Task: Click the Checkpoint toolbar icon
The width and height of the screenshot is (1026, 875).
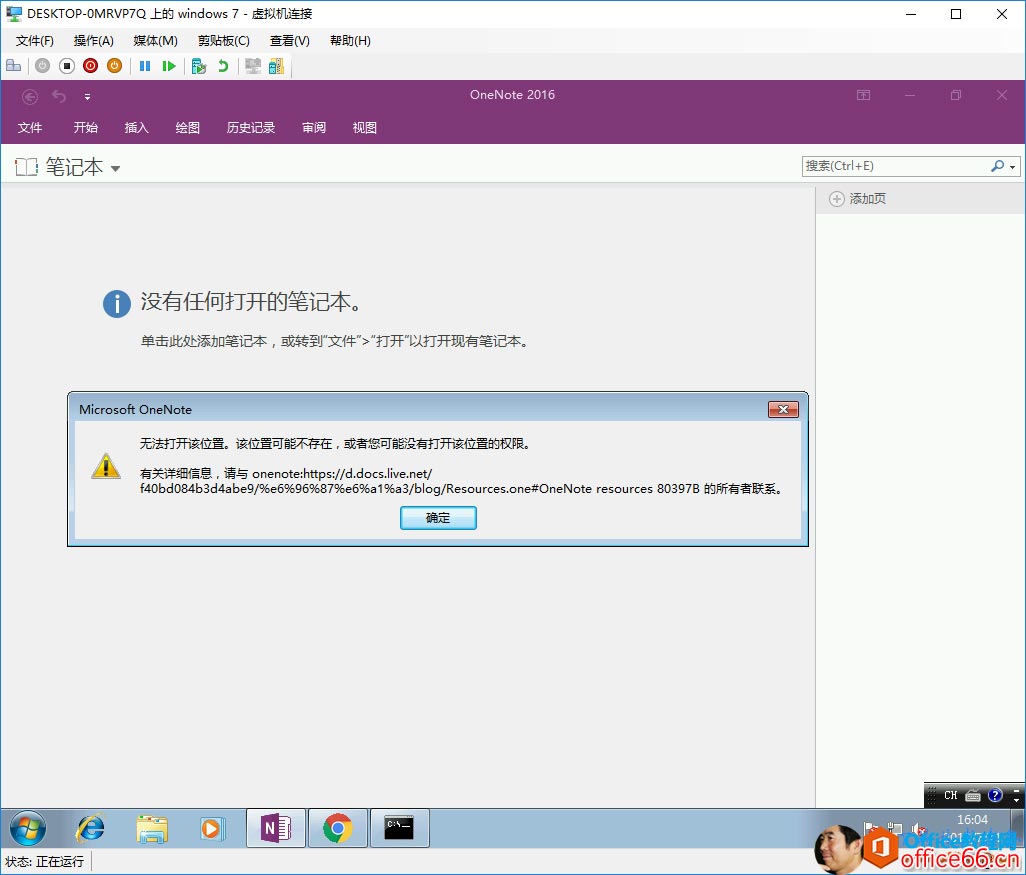Action: [199, 65]
